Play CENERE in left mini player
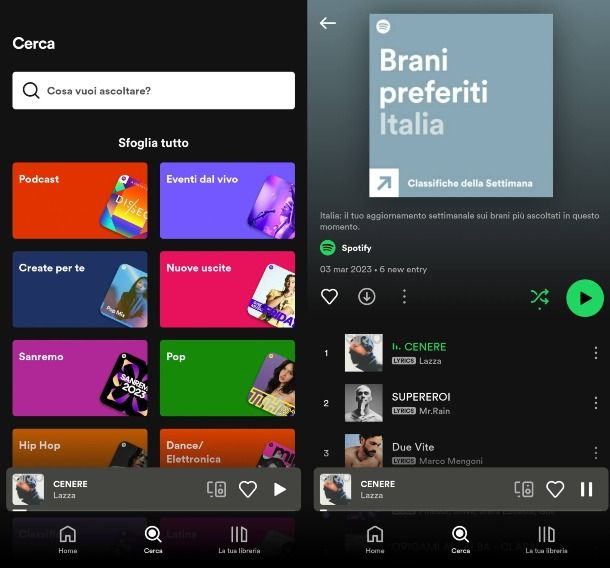This screenshot has height=568, width=610. pyautogui.click(x=280, y=489)
